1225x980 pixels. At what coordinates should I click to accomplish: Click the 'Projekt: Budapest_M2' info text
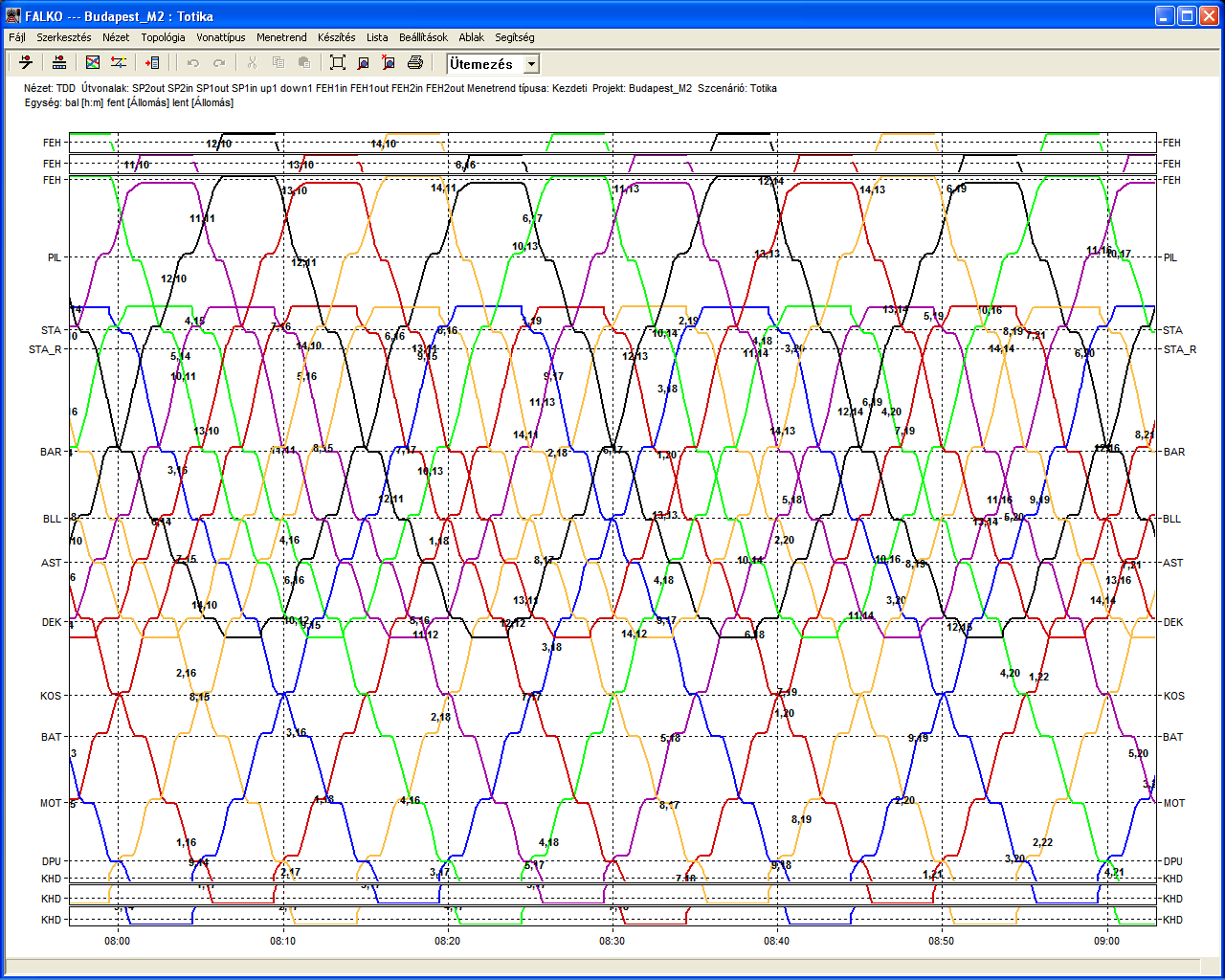pyautogui.click(x=641, y=88)
